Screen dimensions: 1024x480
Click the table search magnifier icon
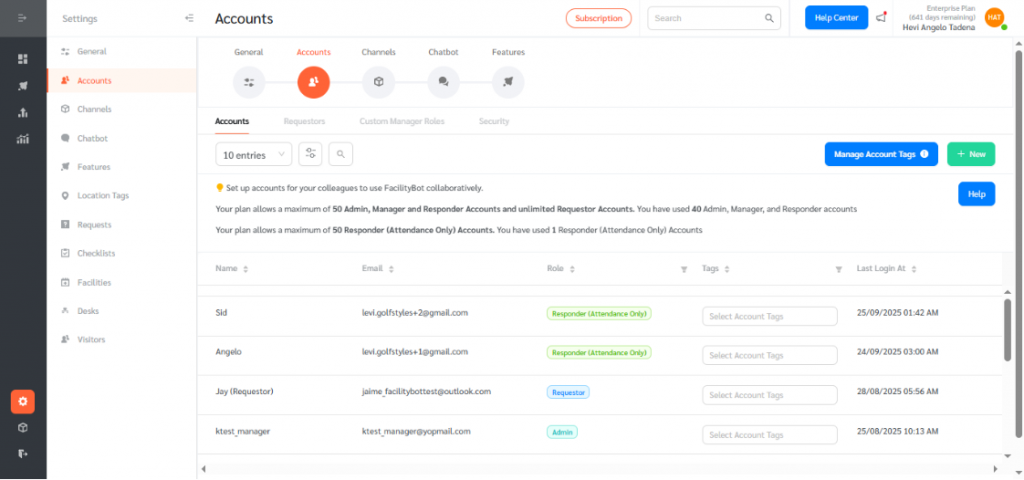point(341,154)
